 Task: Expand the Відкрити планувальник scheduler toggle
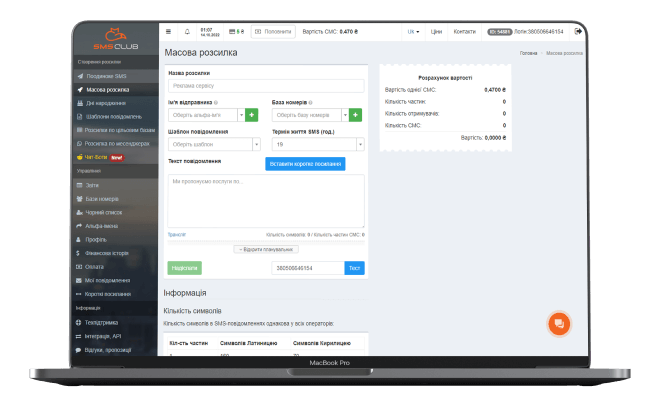(x=266, y=248)
